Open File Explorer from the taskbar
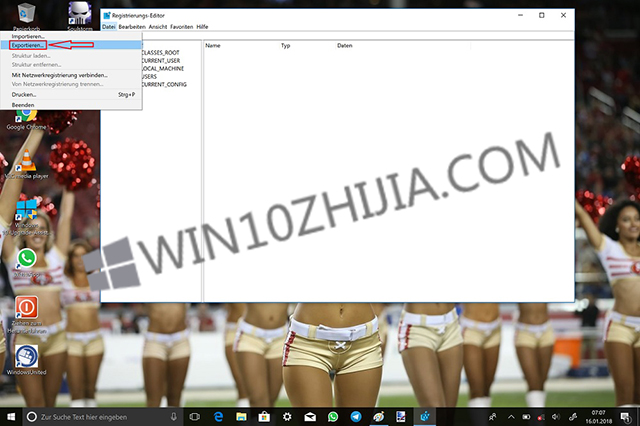The image size is (640, 426). pyautogui.click(x=241, y=417)
